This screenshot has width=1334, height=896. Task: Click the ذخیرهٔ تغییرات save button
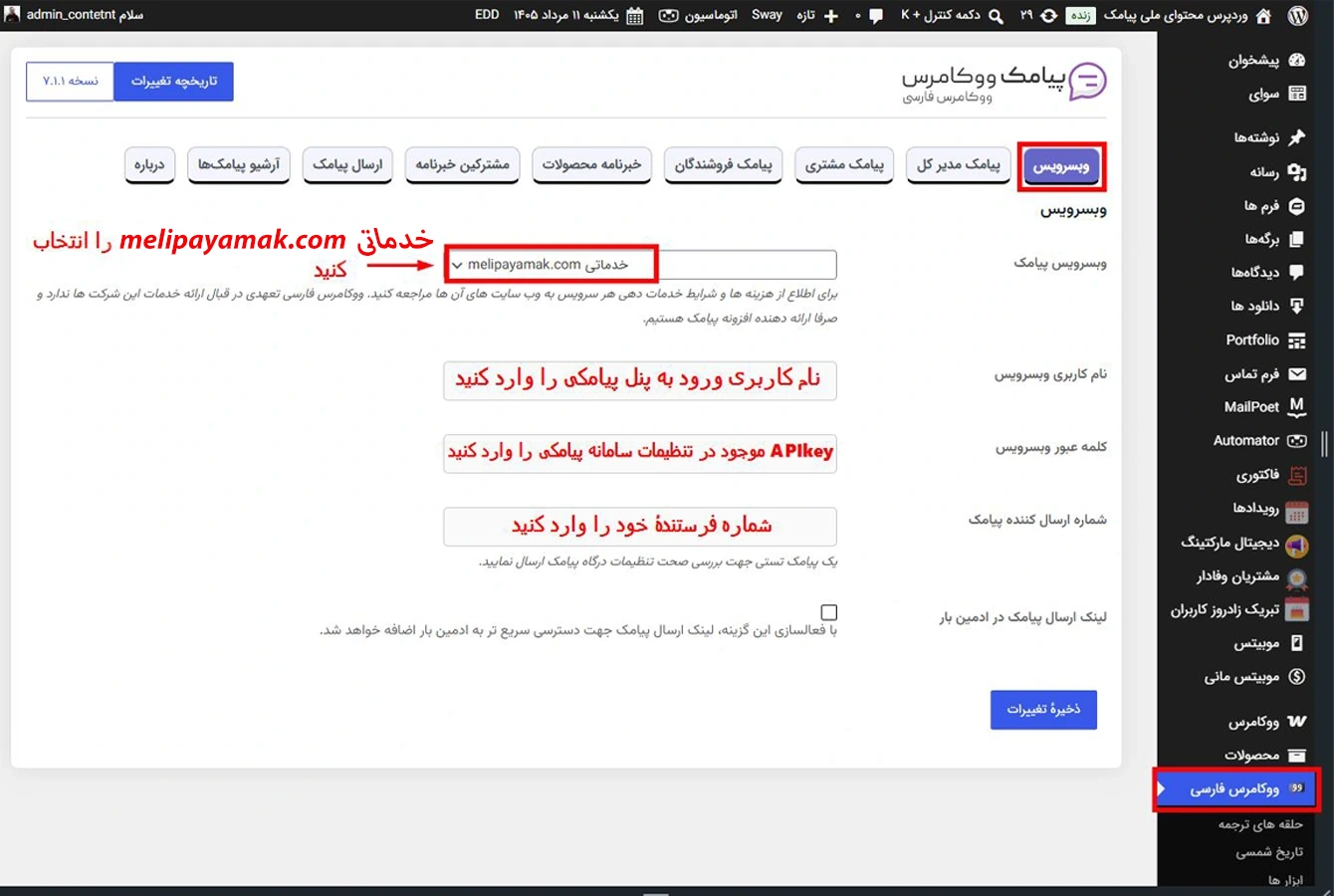[x=1043, y=710]
